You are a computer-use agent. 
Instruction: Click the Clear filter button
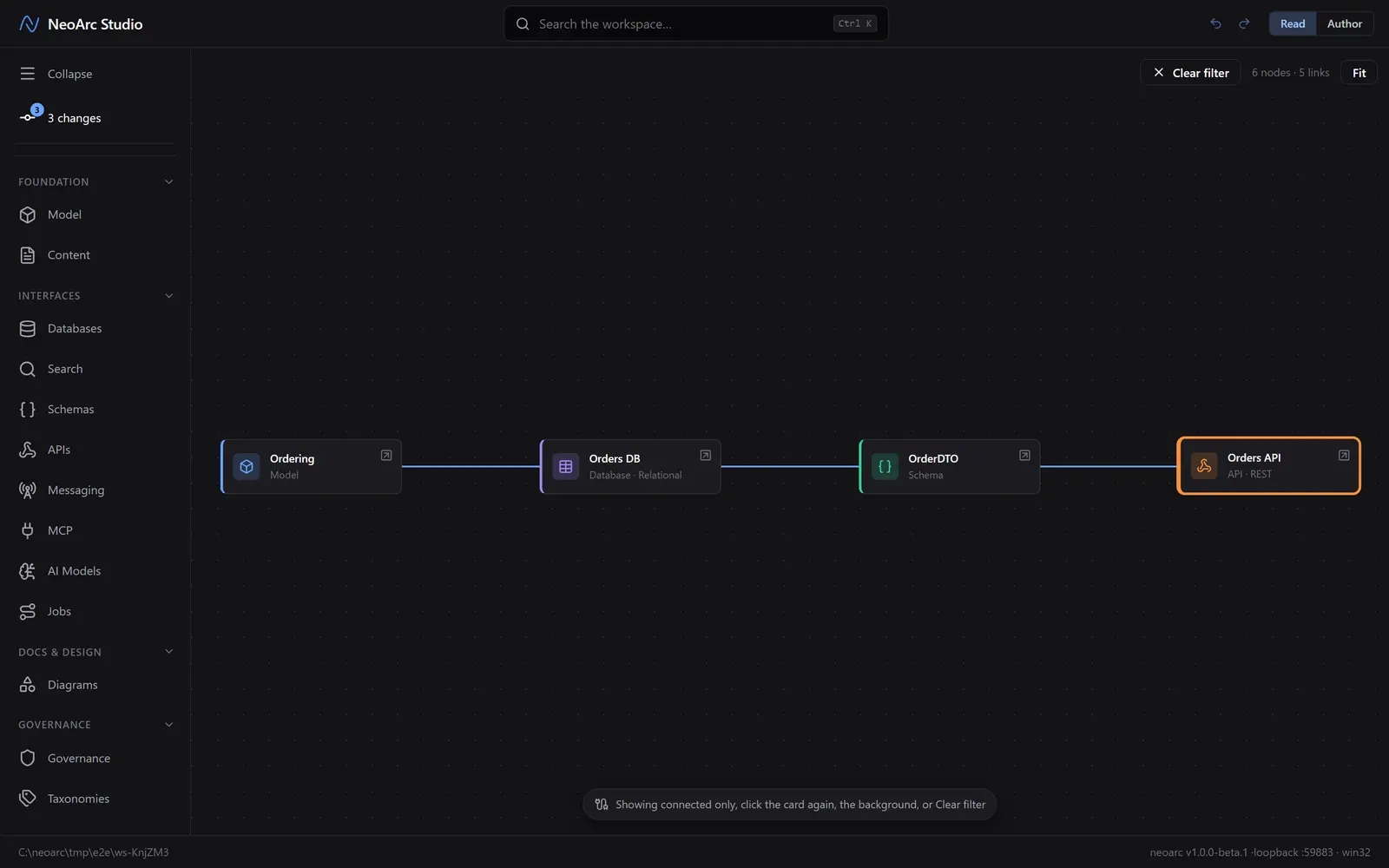click(1190, 73)
